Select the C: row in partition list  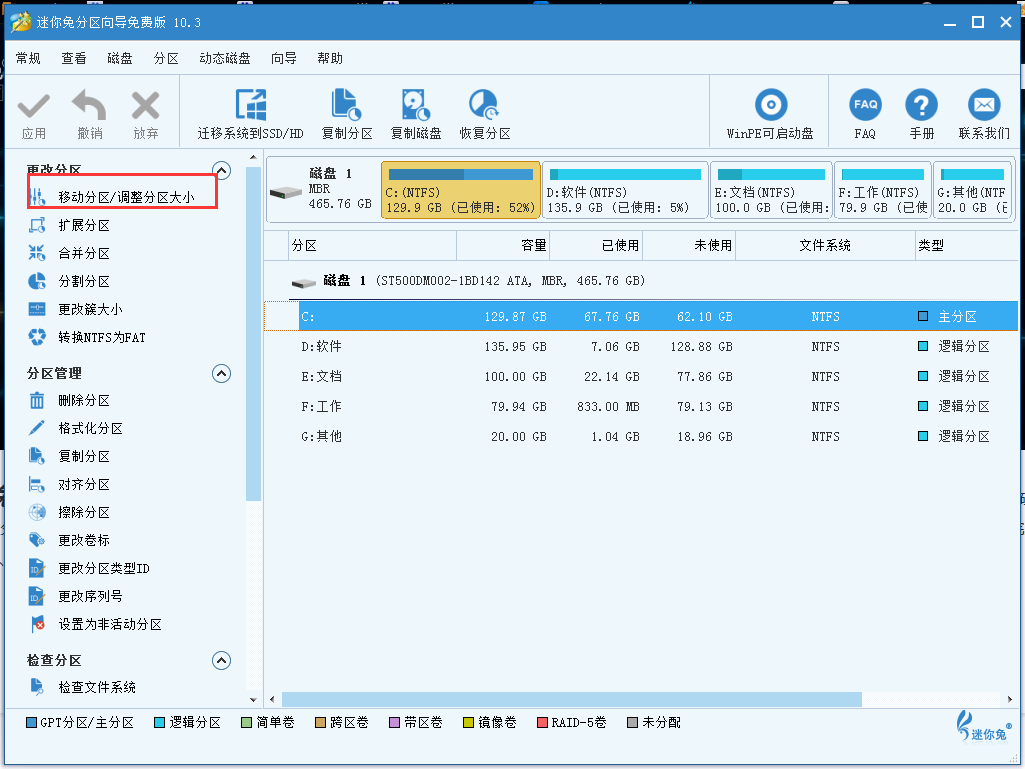641,316
